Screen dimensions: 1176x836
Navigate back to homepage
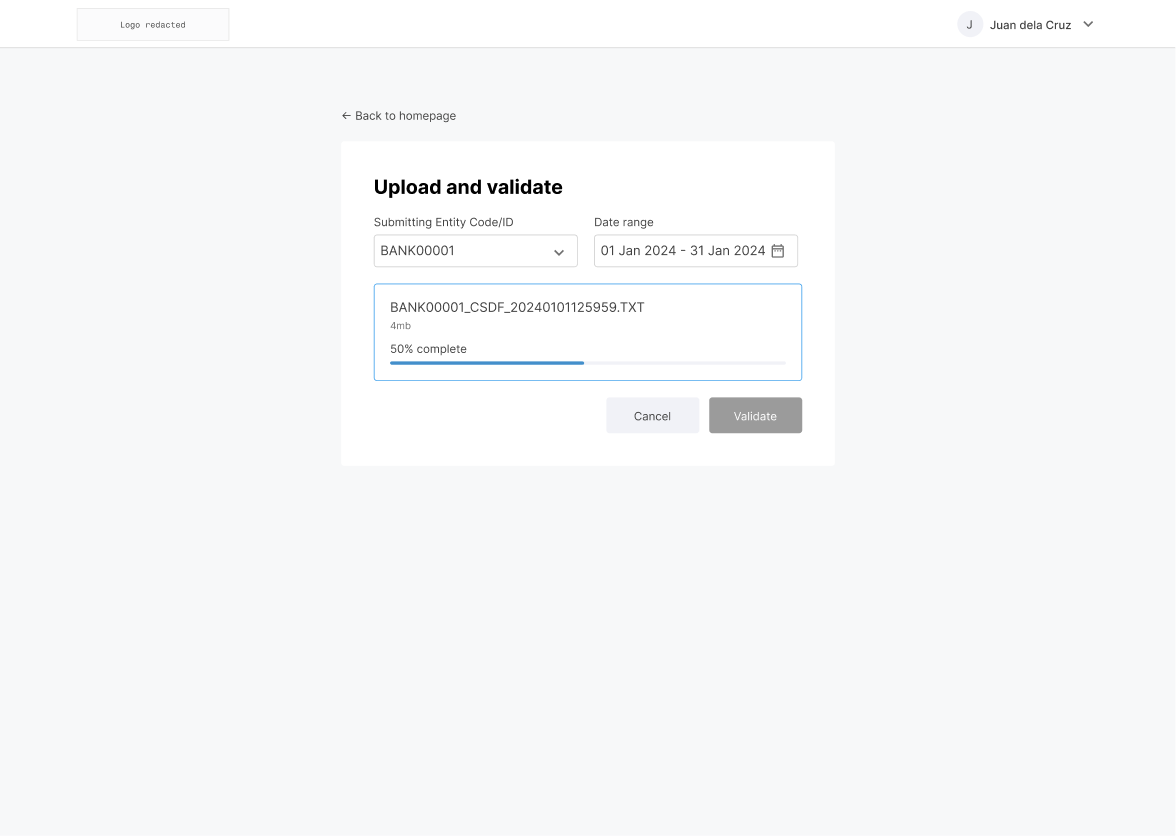[398, 115]
